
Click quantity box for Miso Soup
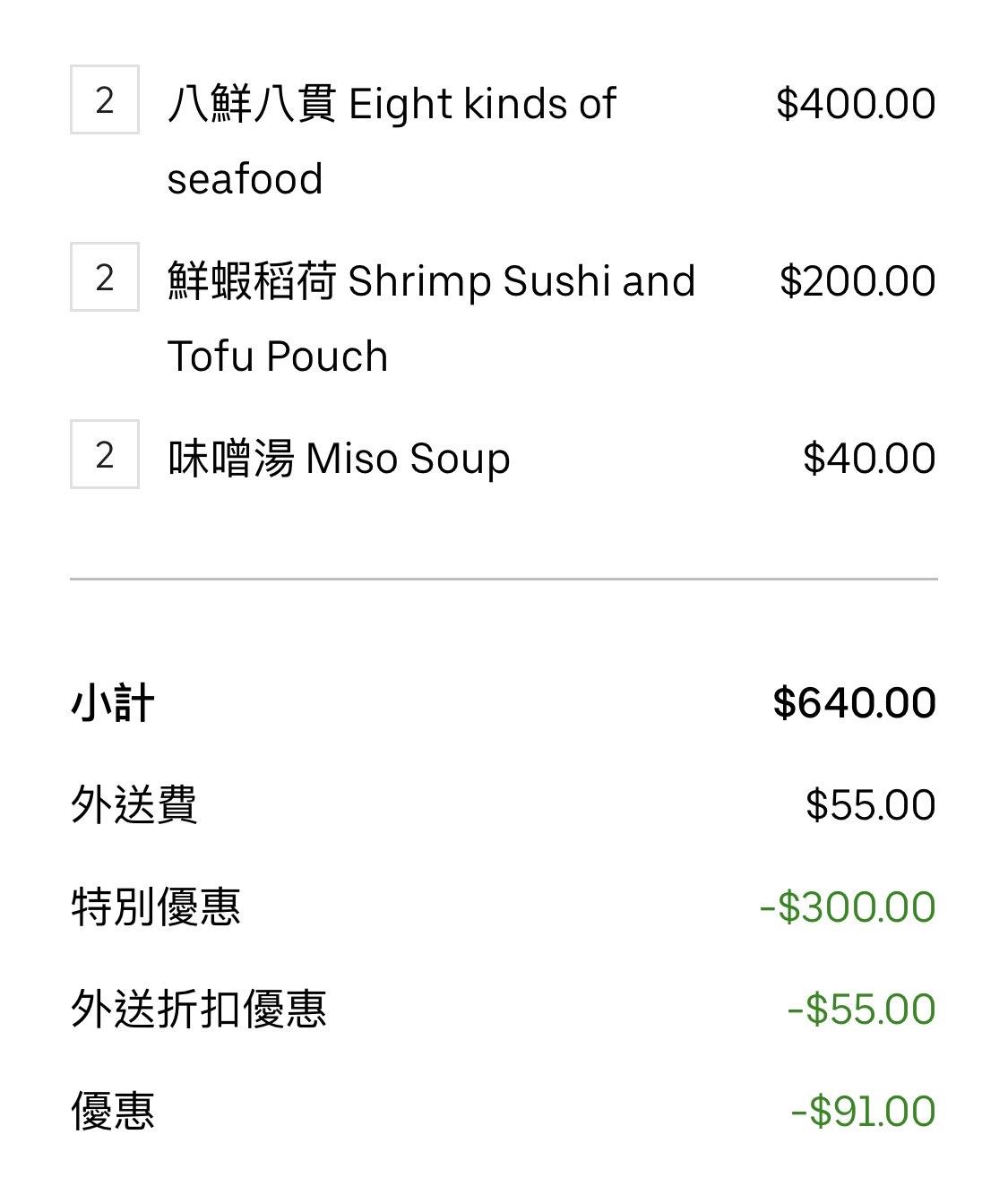(105, 454)
